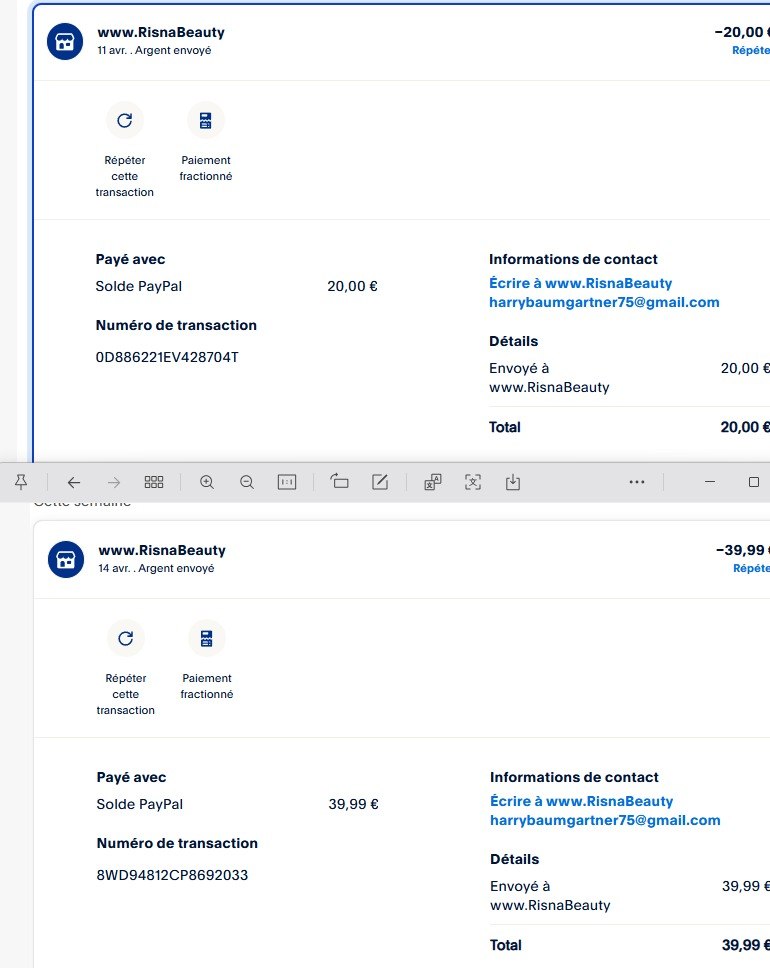Click Paiement fractionné icon for 14 avr. payment
The width and height of the screenshot is (770, 968).
[x=206, y=639]
